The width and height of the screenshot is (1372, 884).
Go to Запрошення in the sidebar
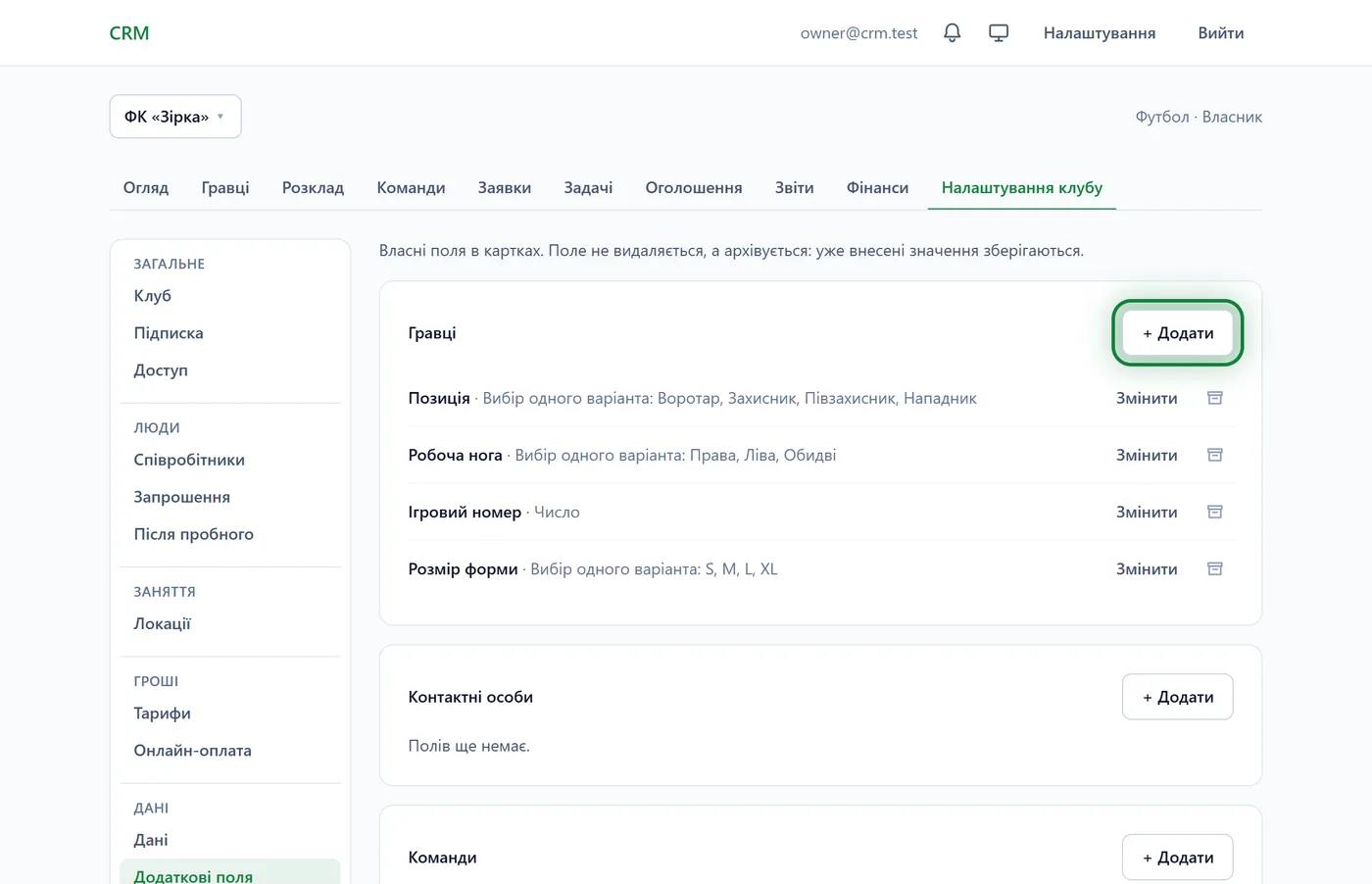(x=230, y=497)
